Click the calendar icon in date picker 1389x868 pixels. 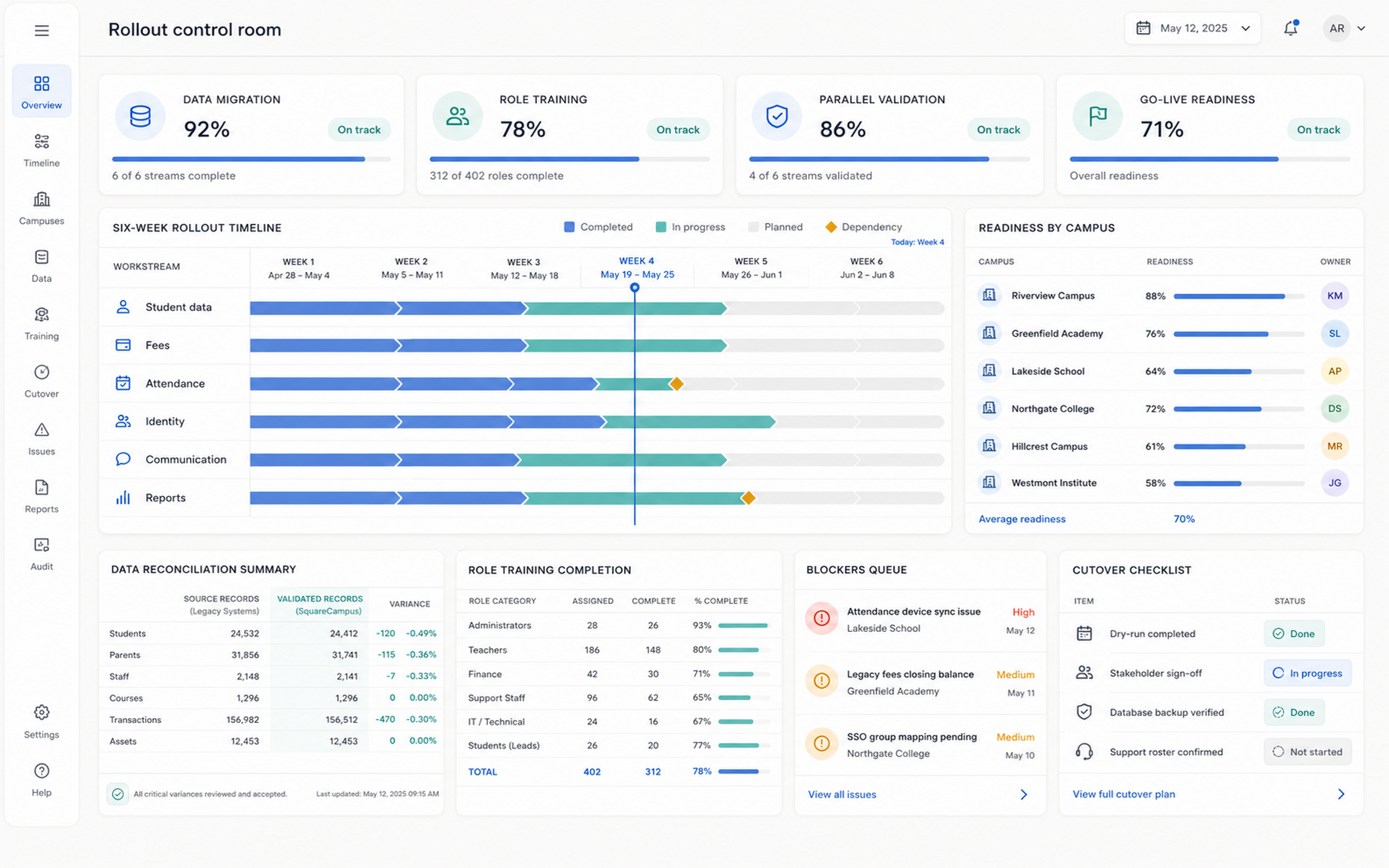[1143, 28]
